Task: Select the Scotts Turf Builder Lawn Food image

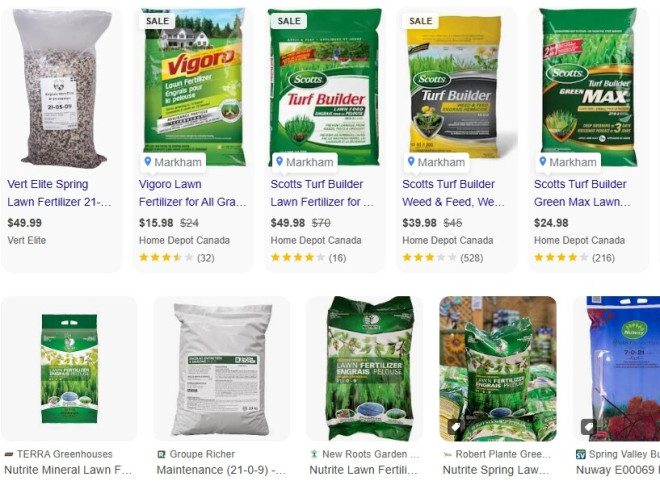Action: coord(325,87)
